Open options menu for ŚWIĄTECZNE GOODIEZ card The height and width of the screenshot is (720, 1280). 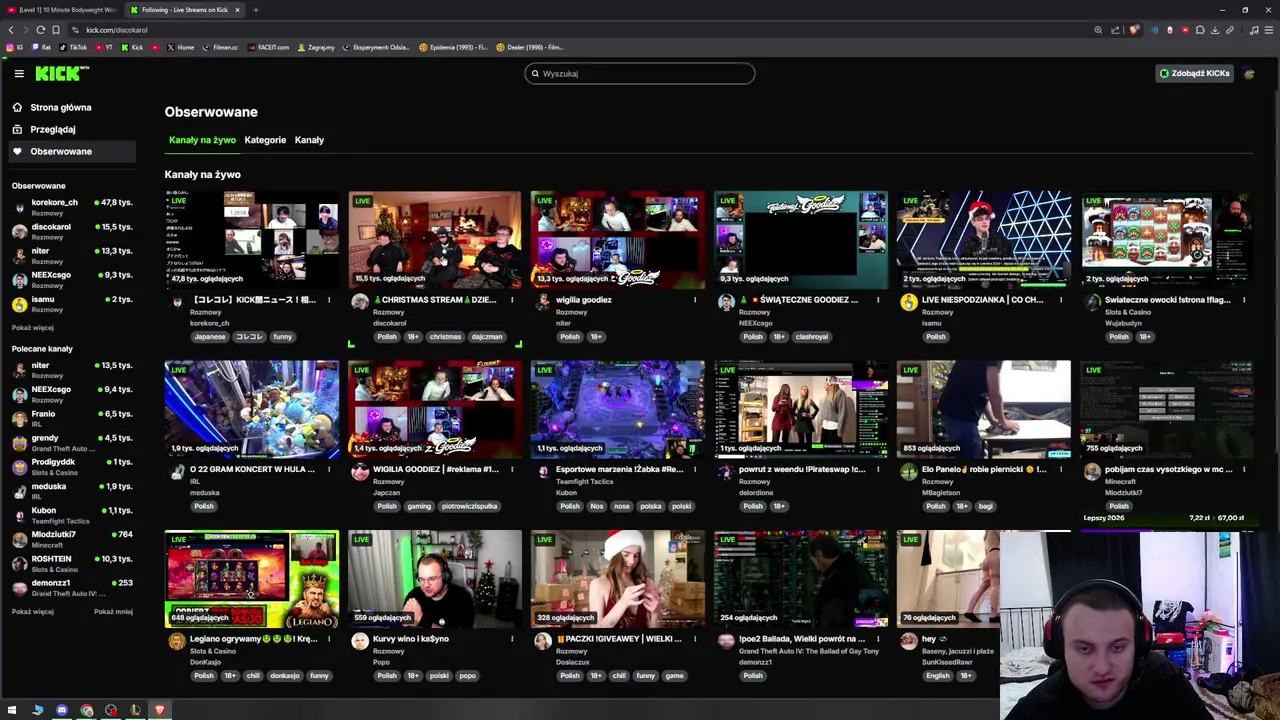click(x=878, y=300)
